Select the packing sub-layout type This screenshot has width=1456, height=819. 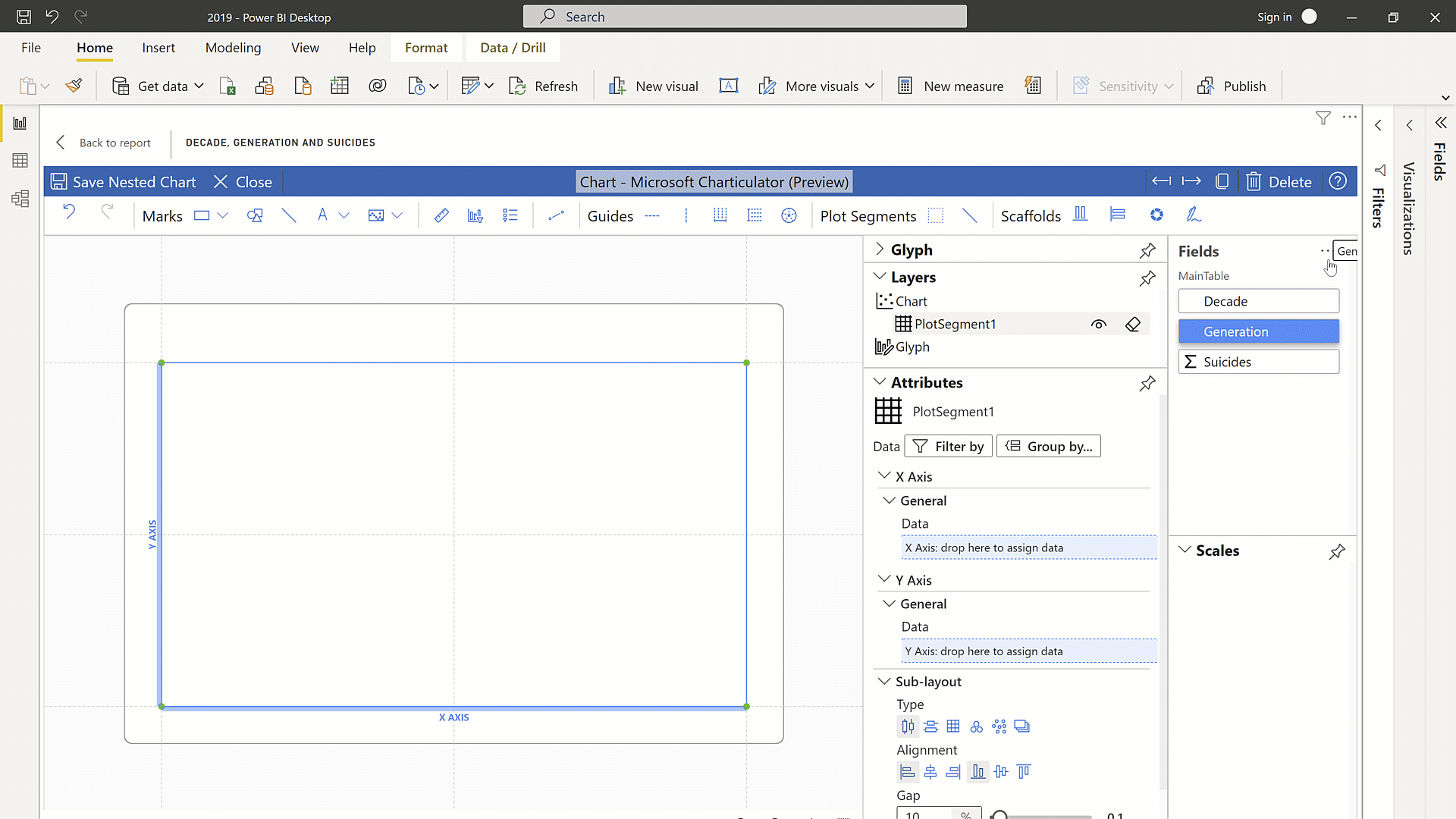(x=977, y=726)
